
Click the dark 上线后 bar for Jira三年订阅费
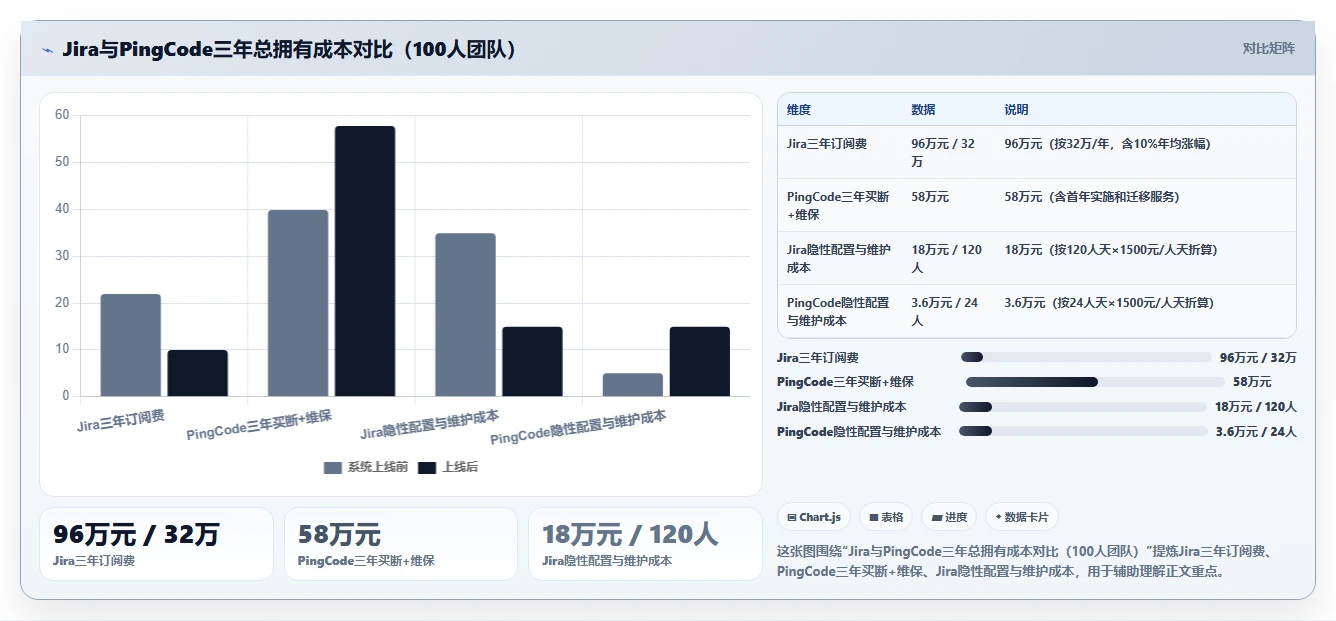pos(197,373)
